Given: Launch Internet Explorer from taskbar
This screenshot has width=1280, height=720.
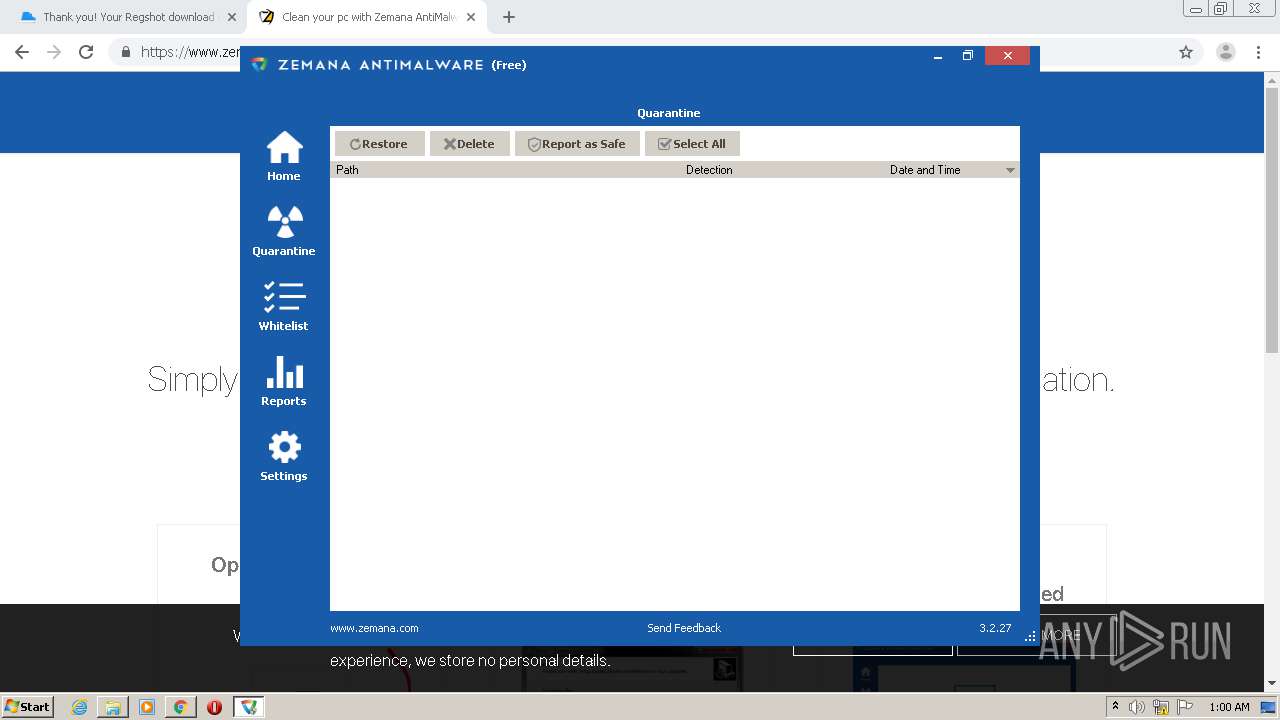Looking at the screenshot, I should [80, 707].
